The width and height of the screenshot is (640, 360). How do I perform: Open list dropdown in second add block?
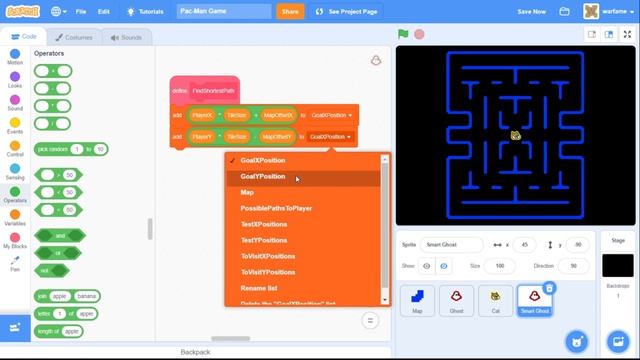pyautogui.click(x=330, y=137)
